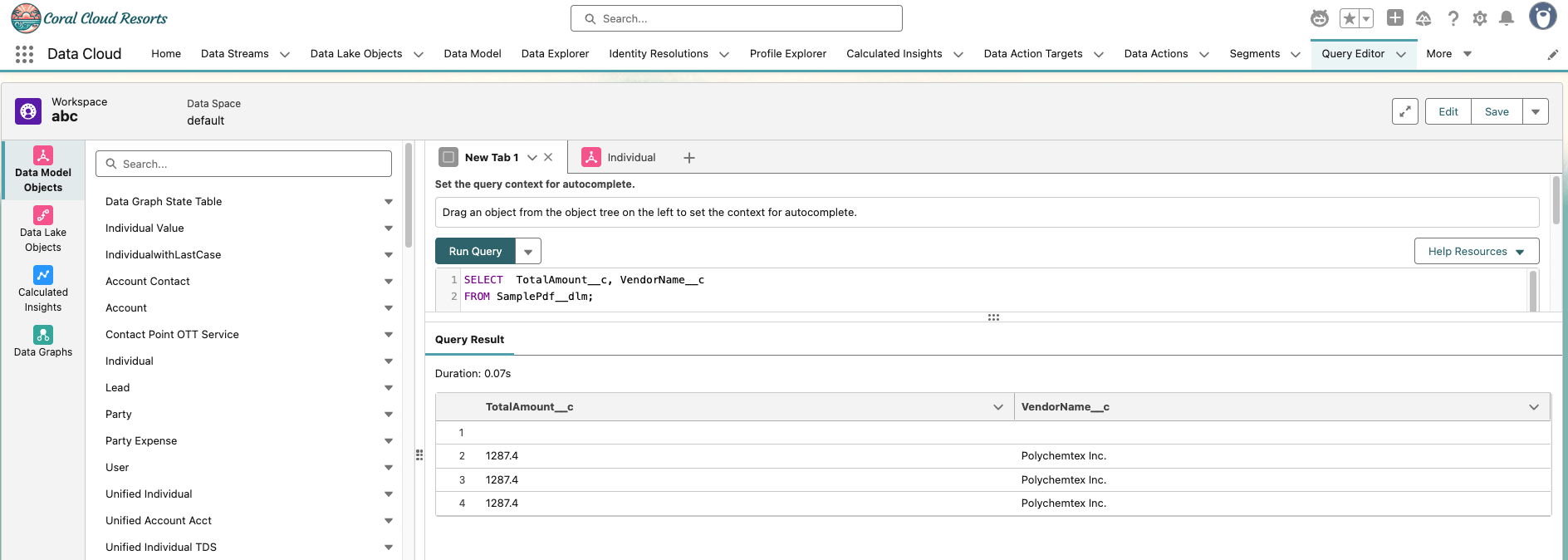Image resolution: width=1568 pixels, height=560 pixels.
Task: Click the object tree vertical scrollbar
Action: [409, 197]
